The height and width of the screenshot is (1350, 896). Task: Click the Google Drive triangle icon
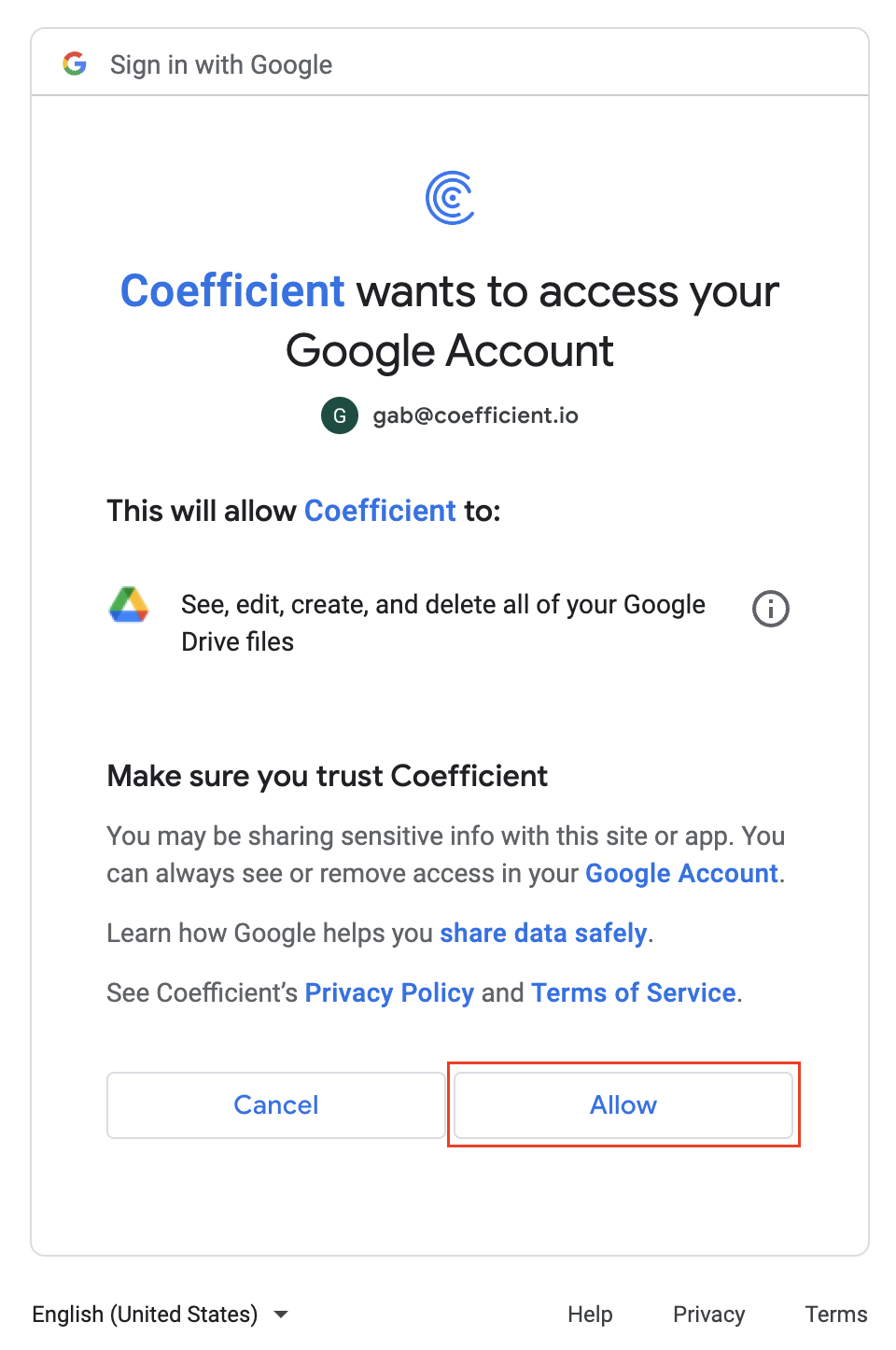129,605
